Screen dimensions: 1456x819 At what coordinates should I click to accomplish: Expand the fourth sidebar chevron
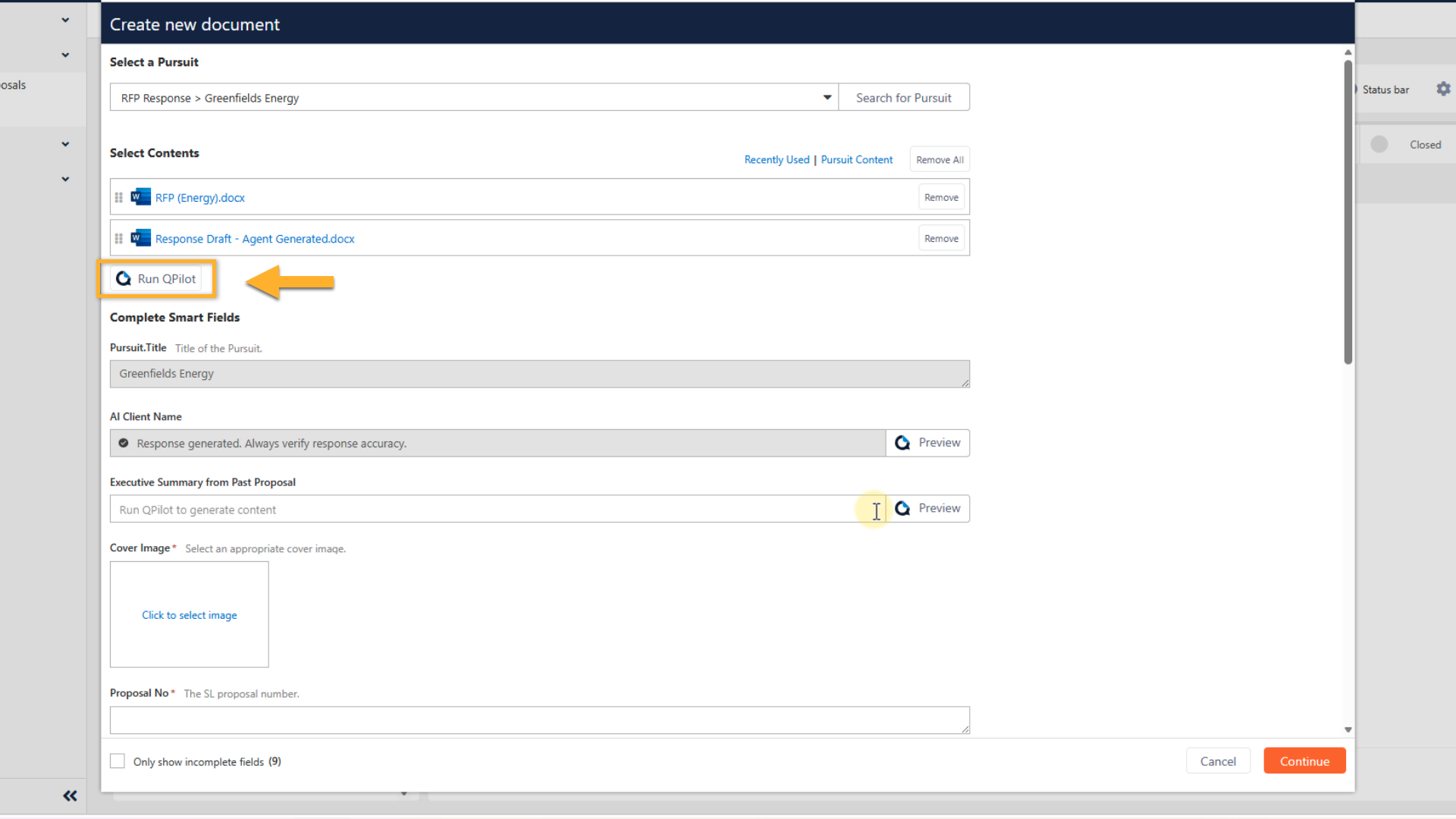pyautogui.click(x=65, y=179)
